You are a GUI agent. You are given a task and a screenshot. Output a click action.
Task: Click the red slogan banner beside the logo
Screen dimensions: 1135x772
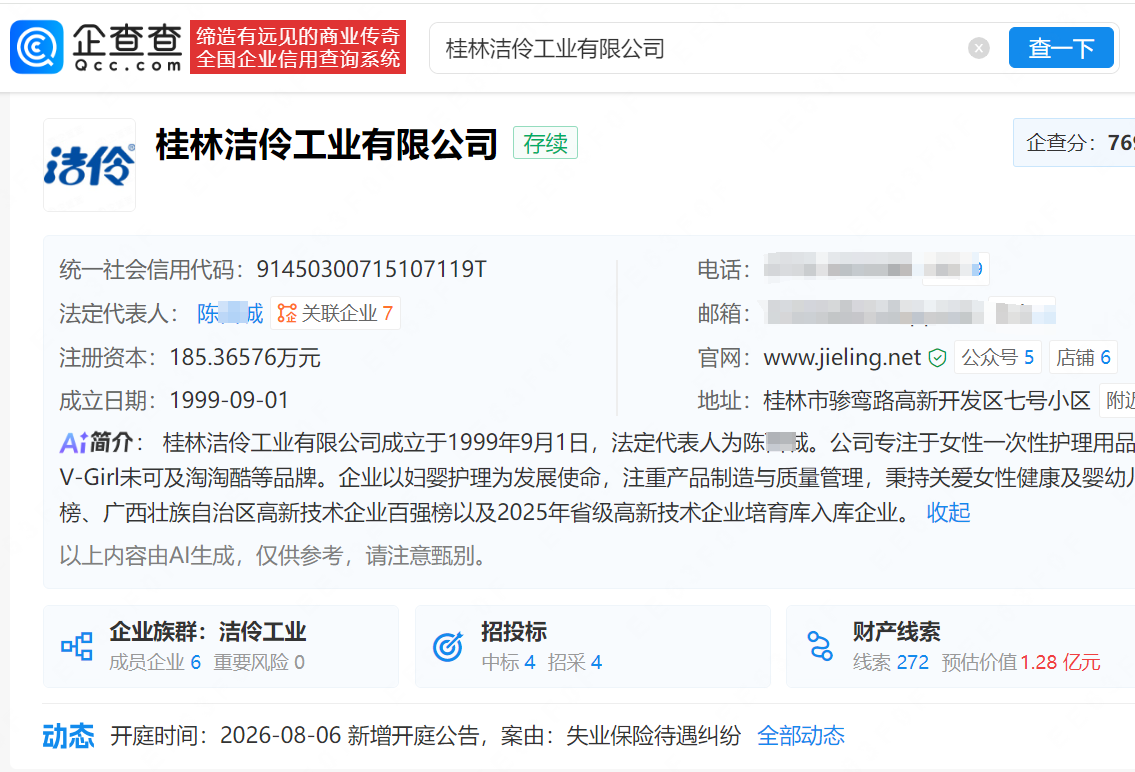pyautogui.click(x=298, y=47)
